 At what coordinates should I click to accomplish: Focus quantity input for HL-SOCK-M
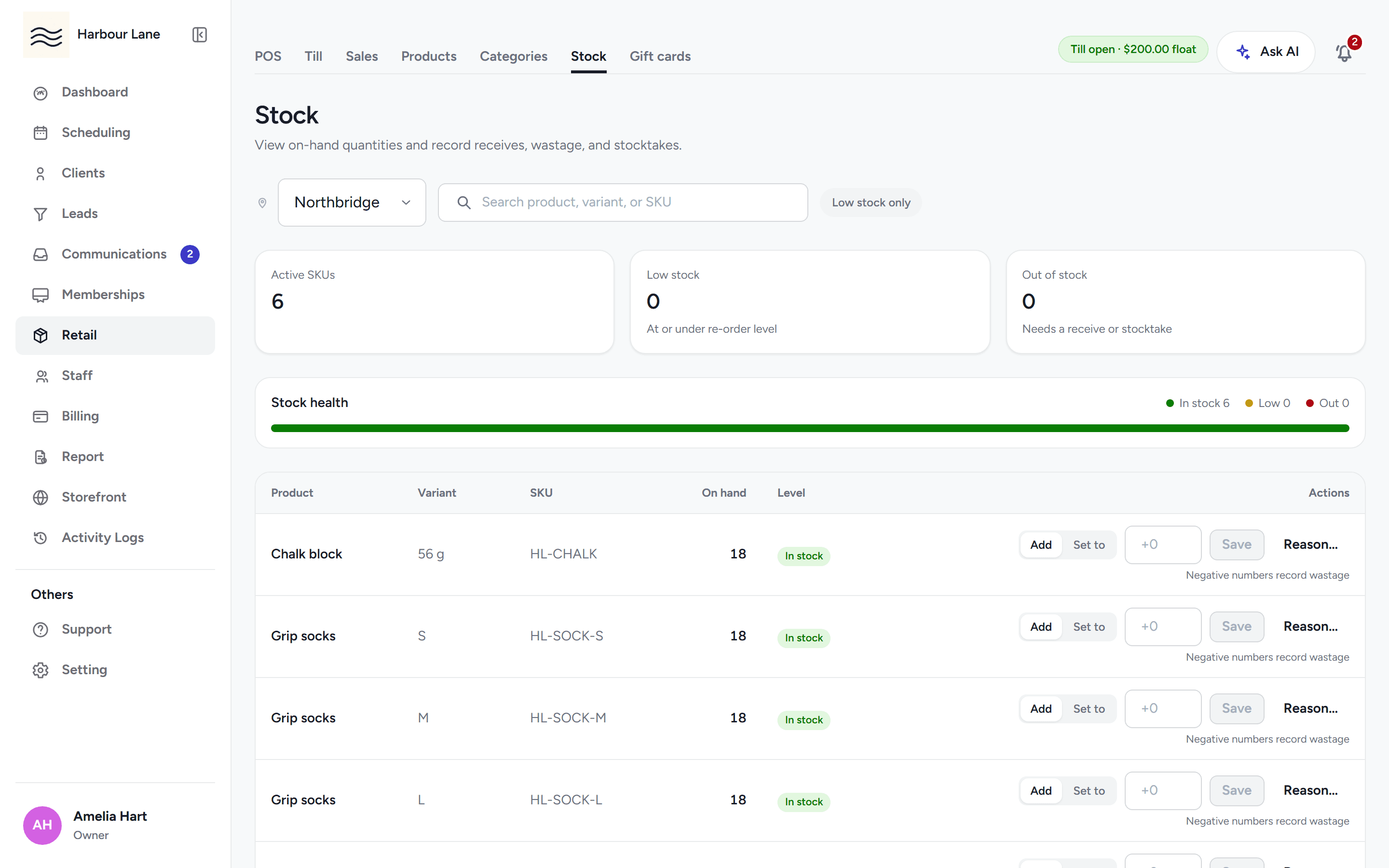point(1163,709)
